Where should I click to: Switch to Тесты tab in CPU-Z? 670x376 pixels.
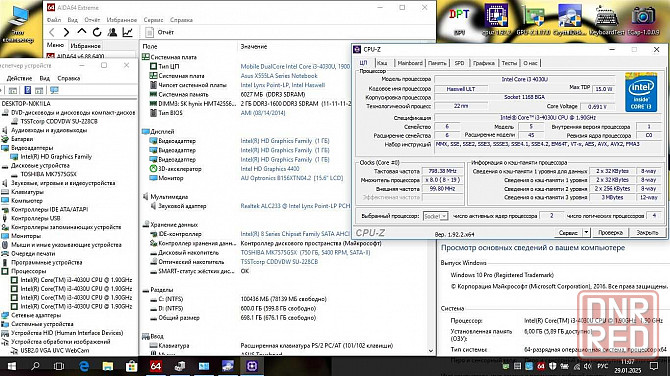[x=509, y=63]
